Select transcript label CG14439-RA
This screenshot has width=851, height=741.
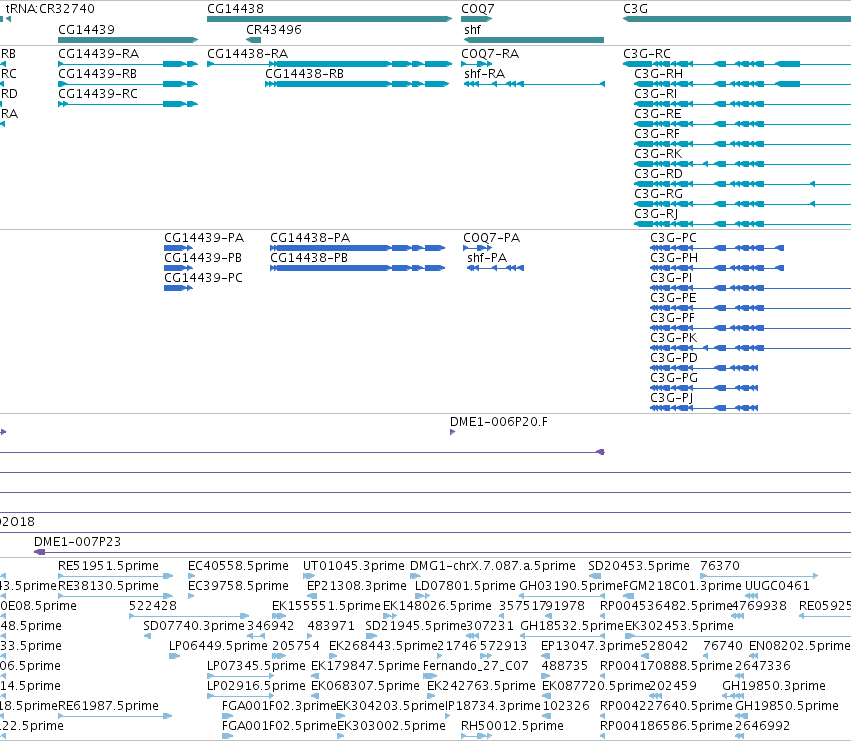[98, 54]
